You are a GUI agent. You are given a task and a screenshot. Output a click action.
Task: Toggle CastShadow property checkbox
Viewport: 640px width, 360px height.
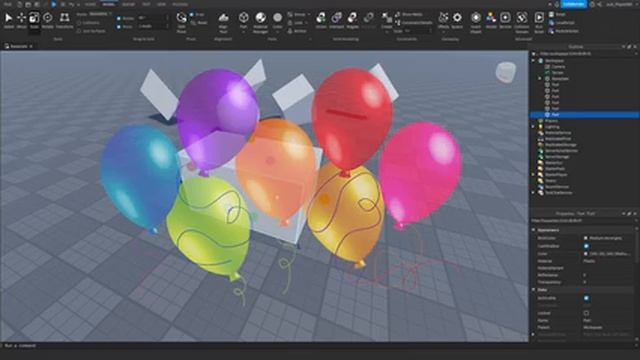[586, 246]
